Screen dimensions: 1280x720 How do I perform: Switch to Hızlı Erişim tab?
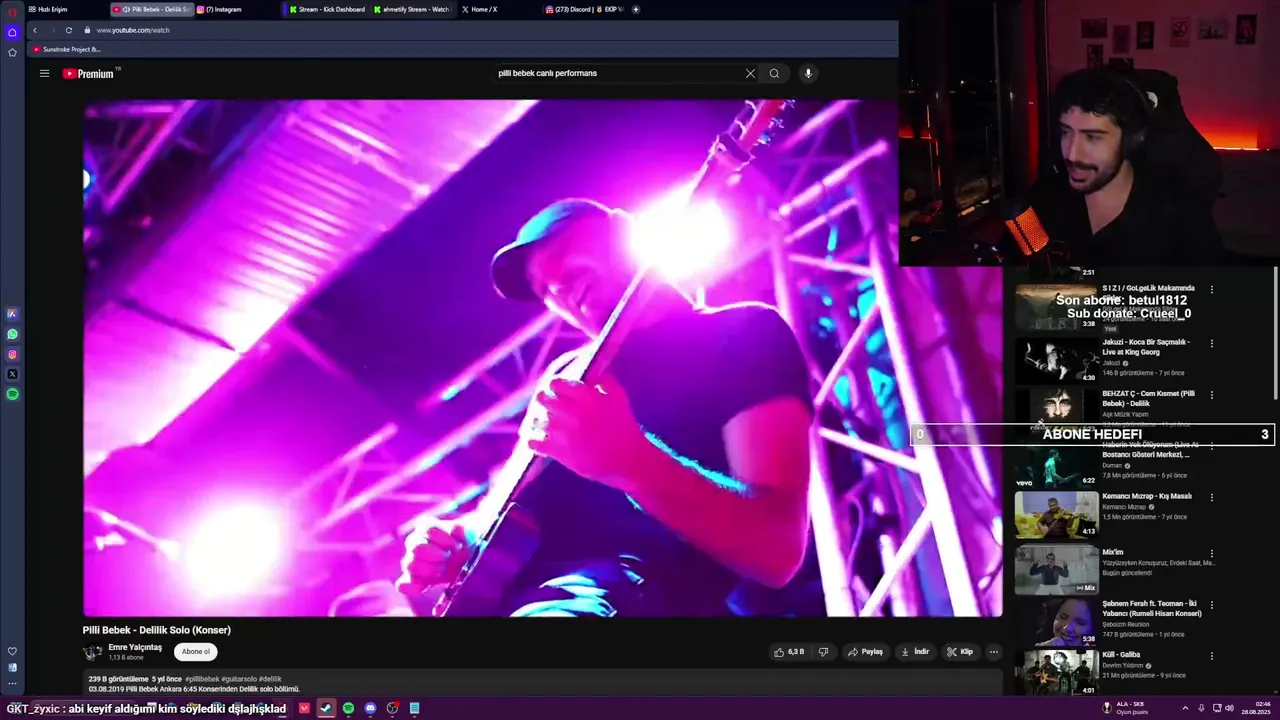(x=48, y=9)
